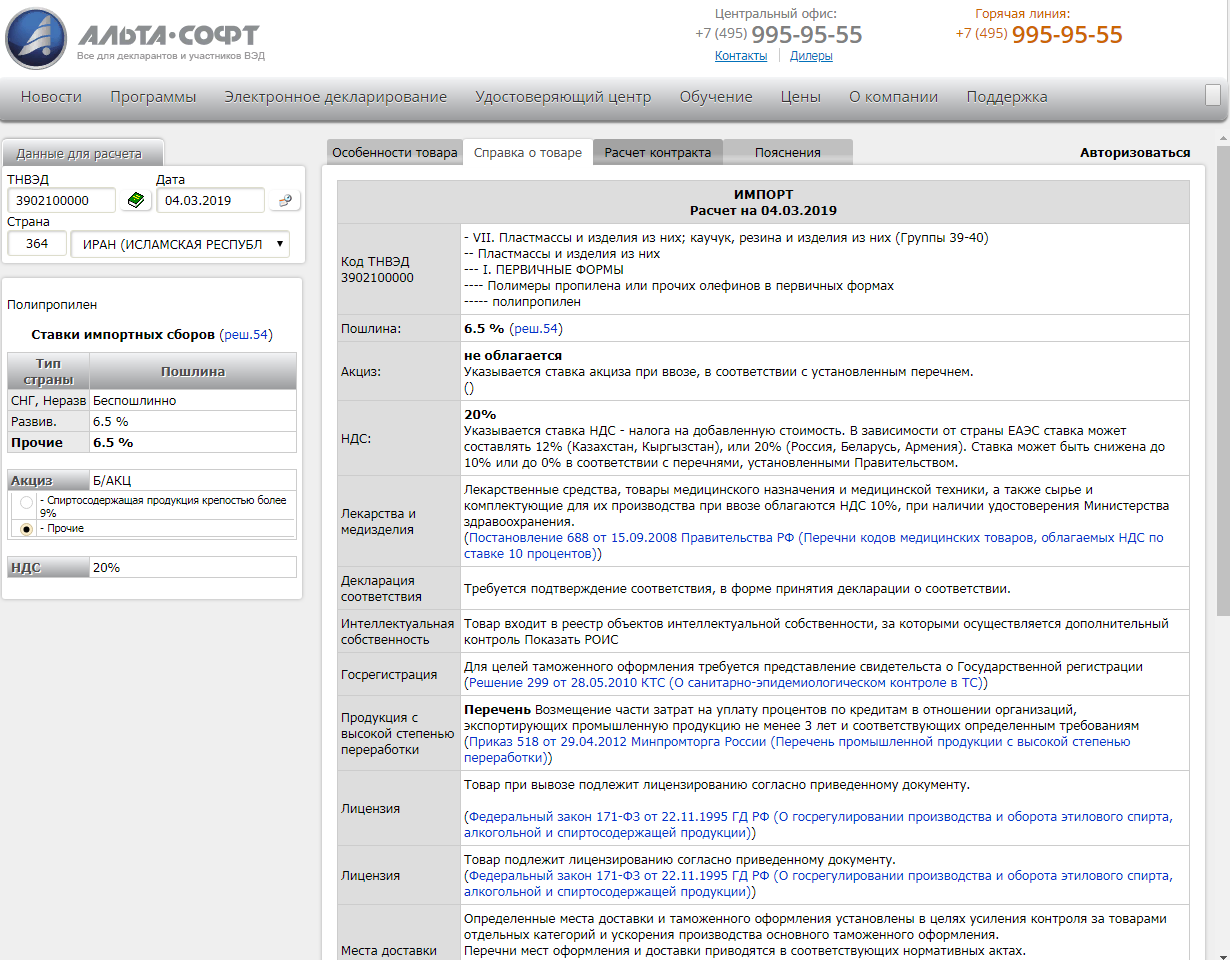Image resolution: width=1230 pixels, height=960 pixels.
Task: Select the alcohol-containing products radio button
Action: click(x=26, y=502)
